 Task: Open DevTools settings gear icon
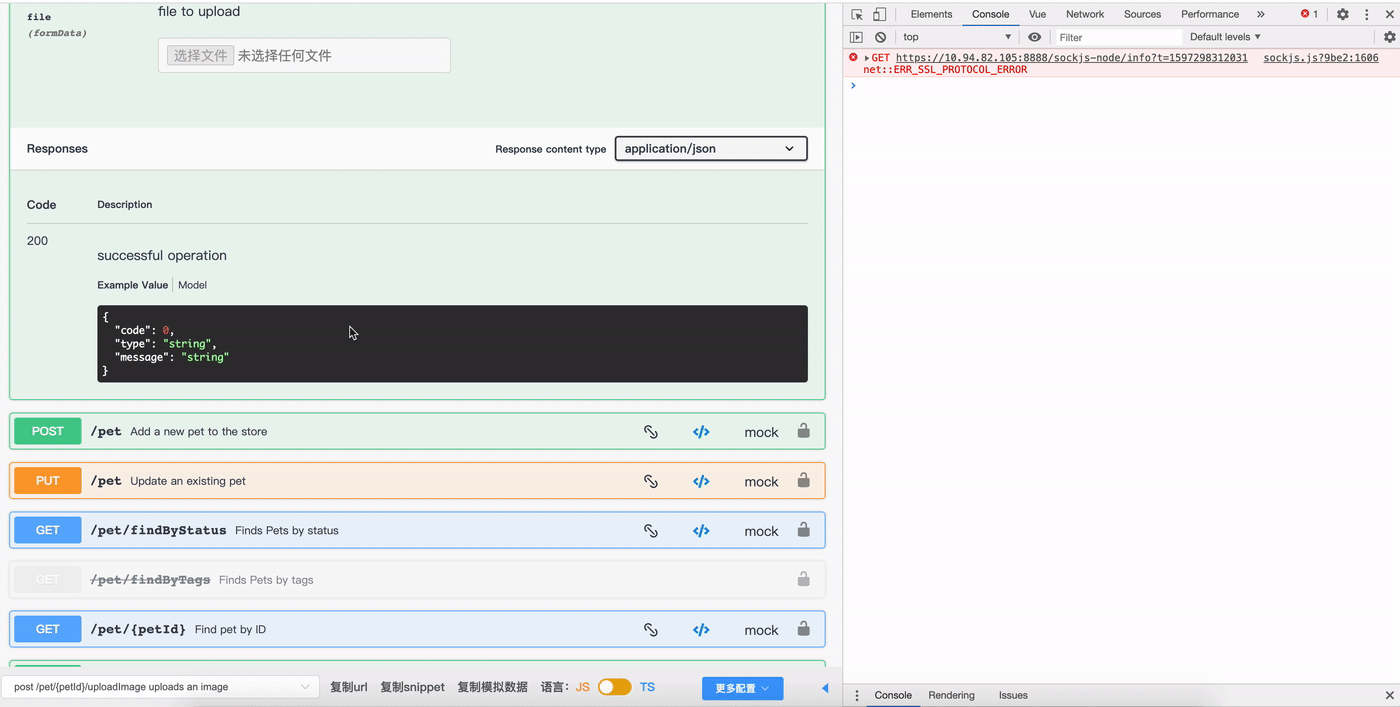point(1342,14)
